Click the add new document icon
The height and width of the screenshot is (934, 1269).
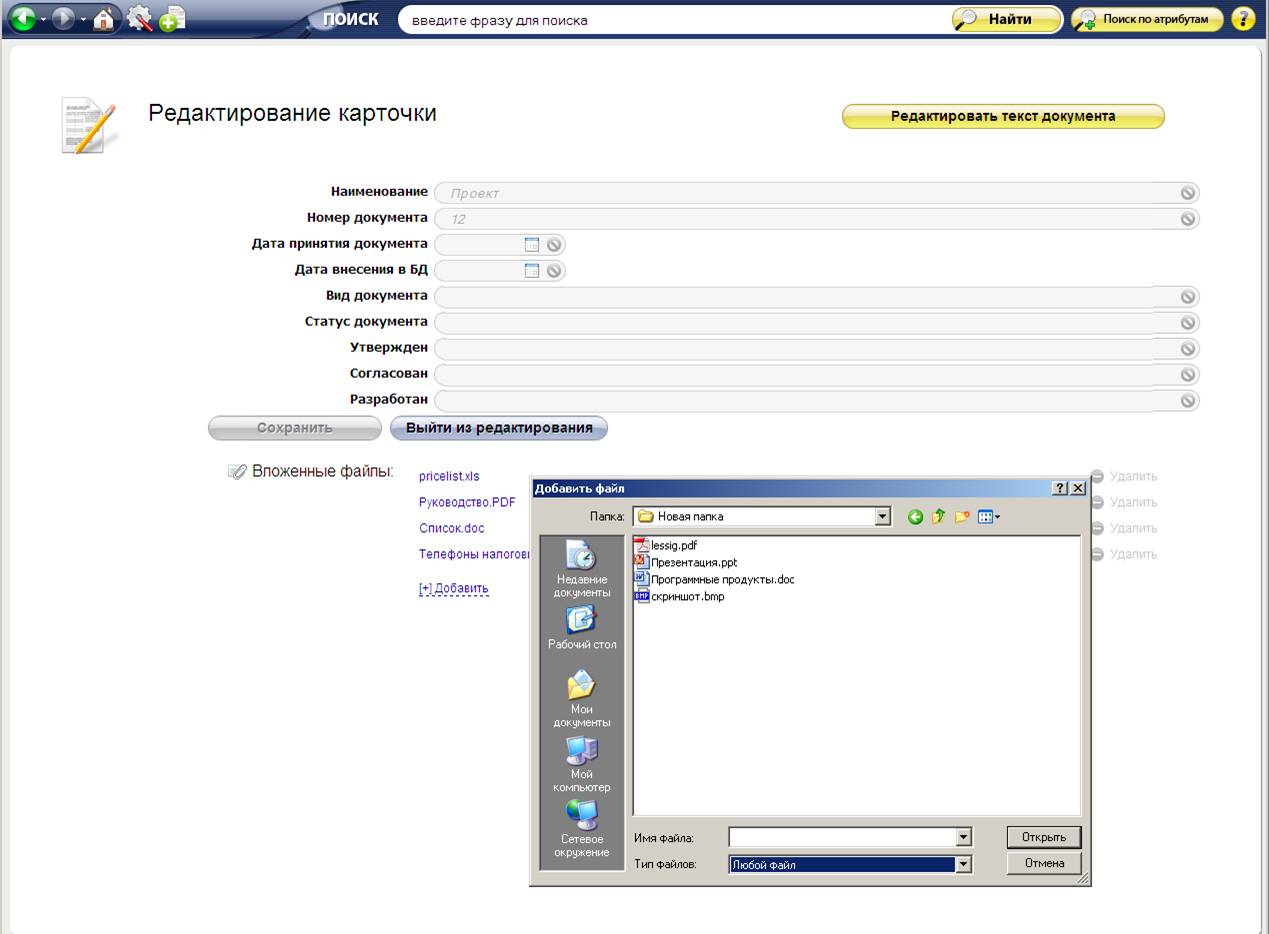[172, 19]
